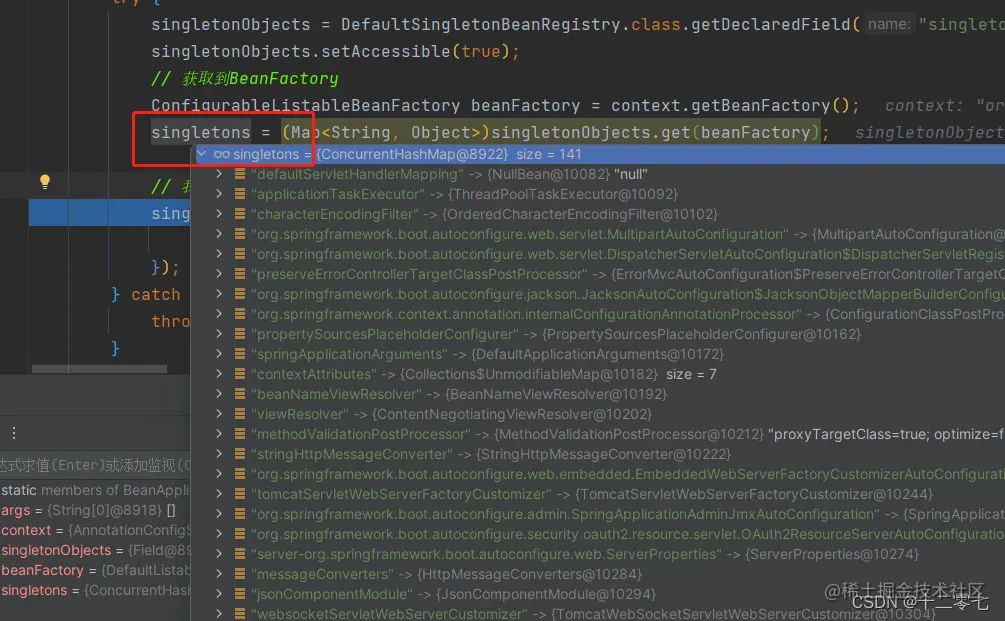Click the catch keyword in the editor

(x=156, y=294)
